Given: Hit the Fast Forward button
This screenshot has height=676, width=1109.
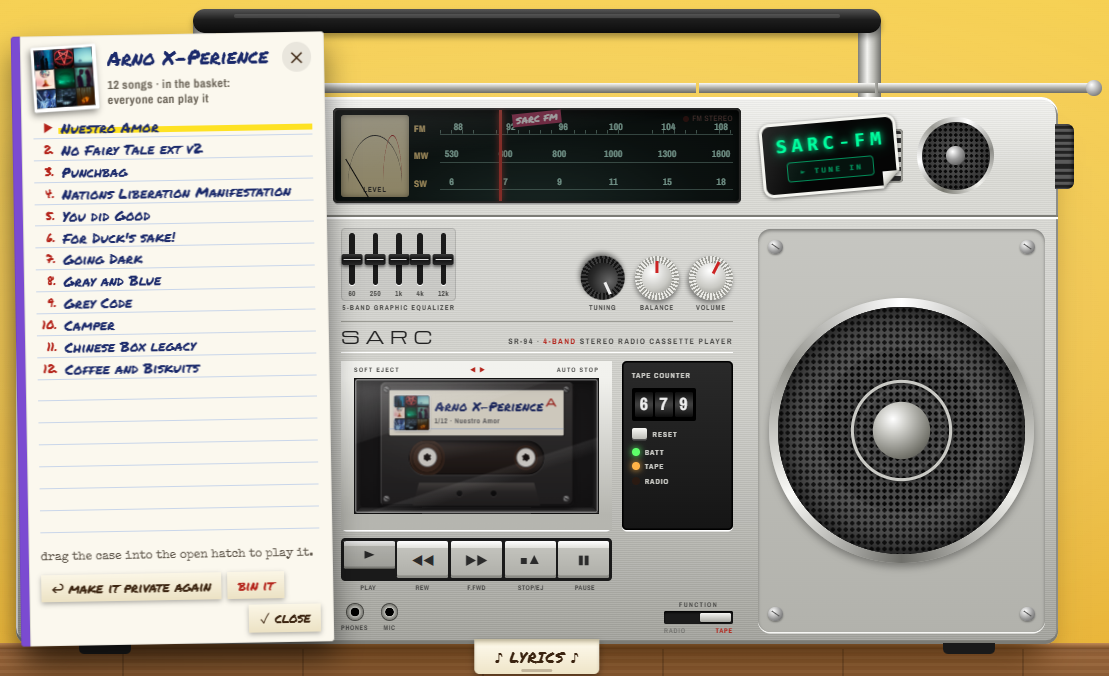Looking at the screenshot, I should 476,560.
